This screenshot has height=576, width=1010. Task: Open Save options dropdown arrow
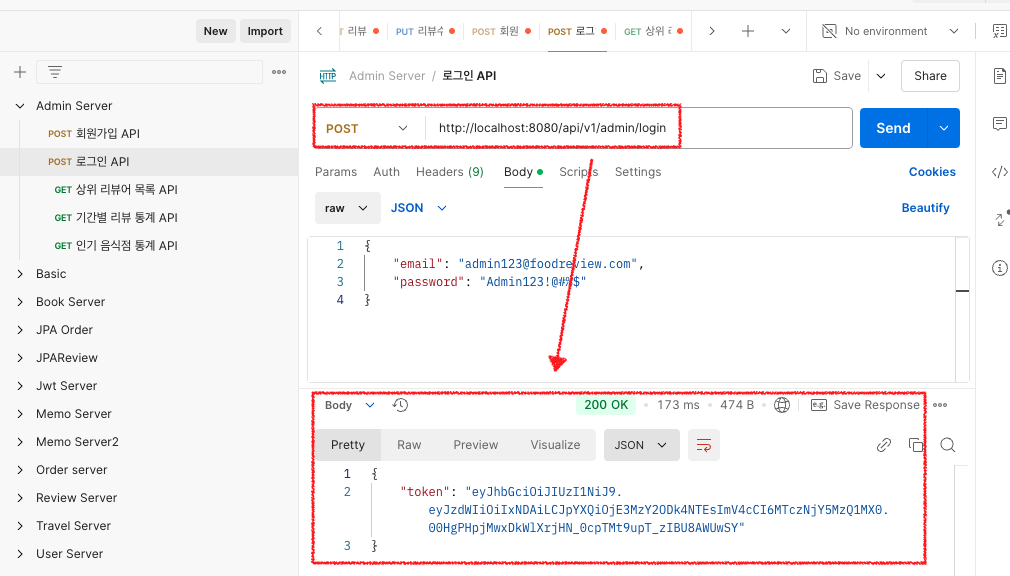(881, 76)
